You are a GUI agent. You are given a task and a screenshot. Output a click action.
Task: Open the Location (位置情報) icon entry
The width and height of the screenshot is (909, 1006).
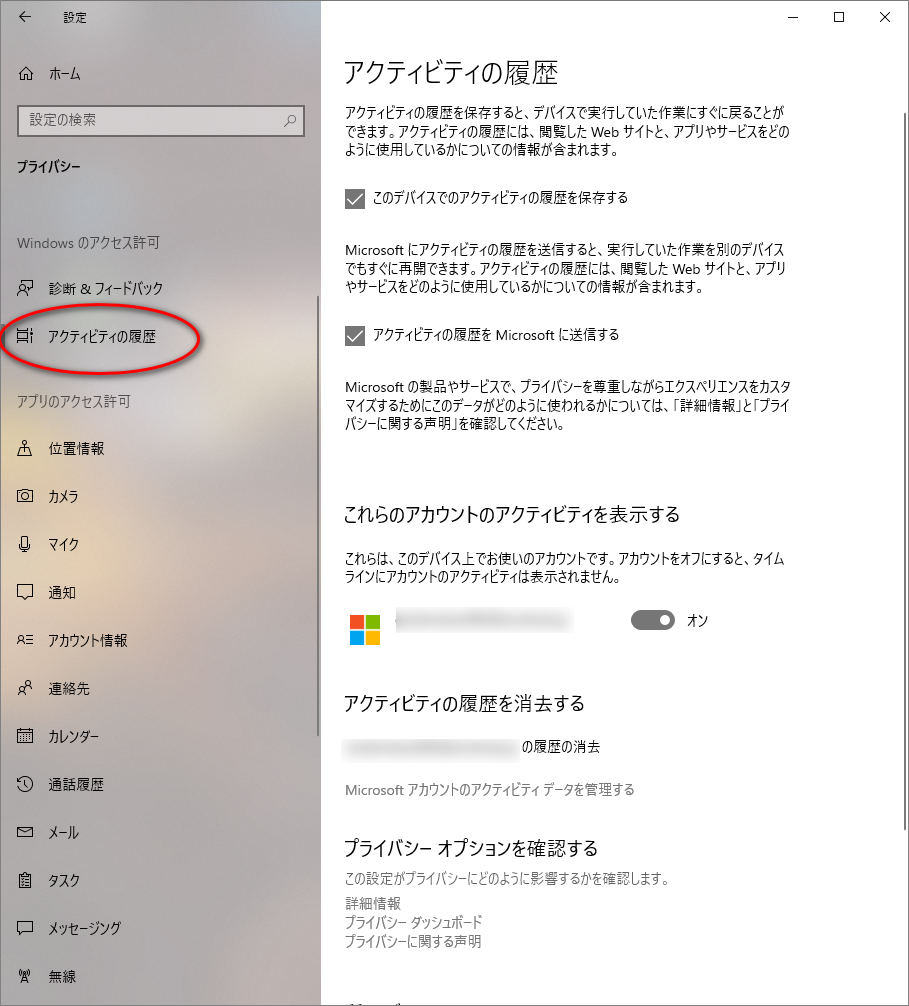coord(27,449)
